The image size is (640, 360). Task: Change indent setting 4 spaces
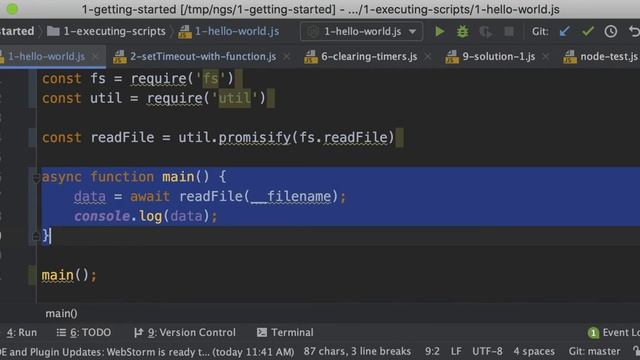point(534,351)
